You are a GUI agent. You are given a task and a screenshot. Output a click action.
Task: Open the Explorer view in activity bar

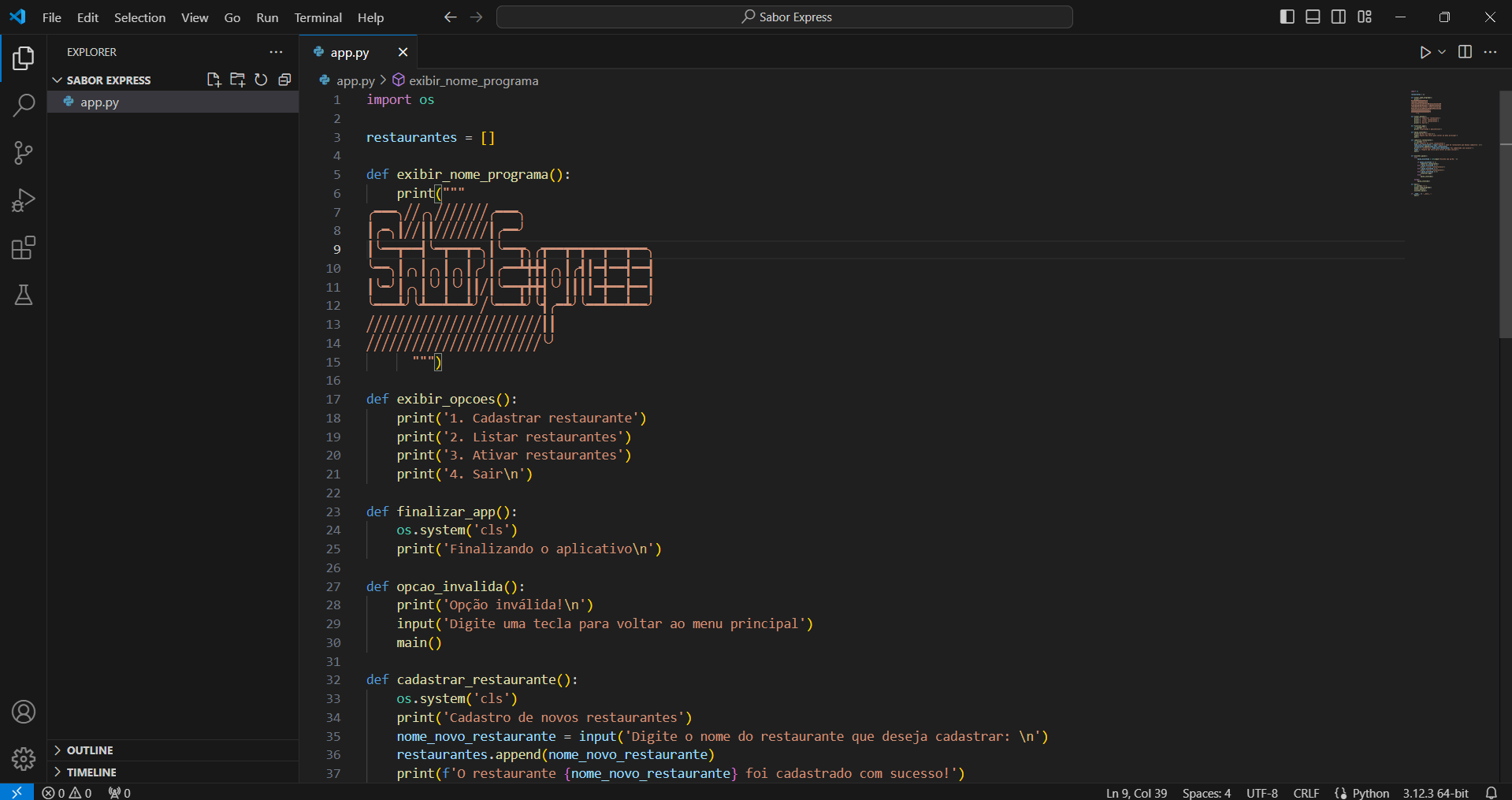pos(24,58)
